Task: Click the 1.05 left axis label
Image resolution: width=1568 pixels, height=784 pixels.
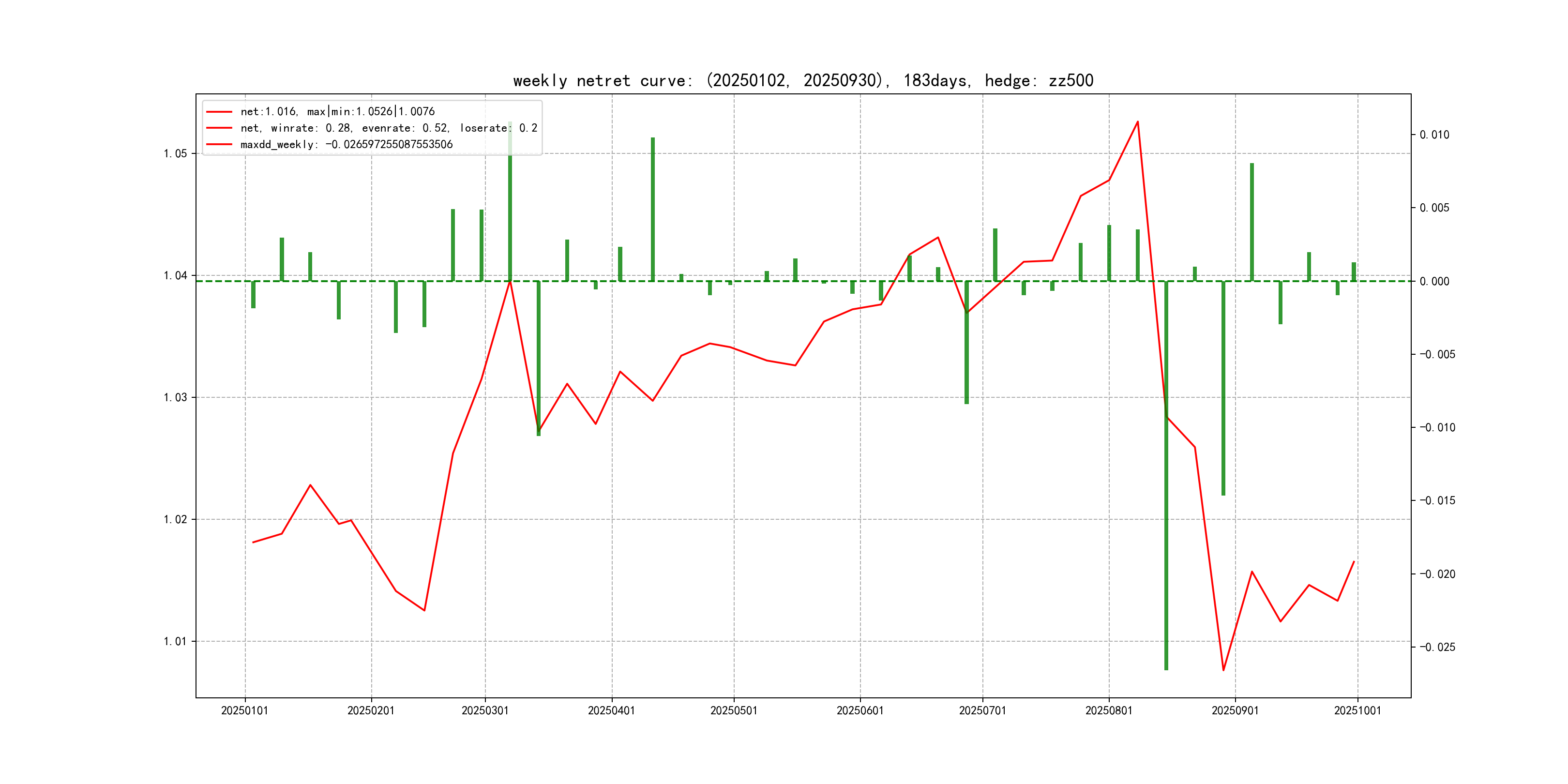Action: pos(175,153)
